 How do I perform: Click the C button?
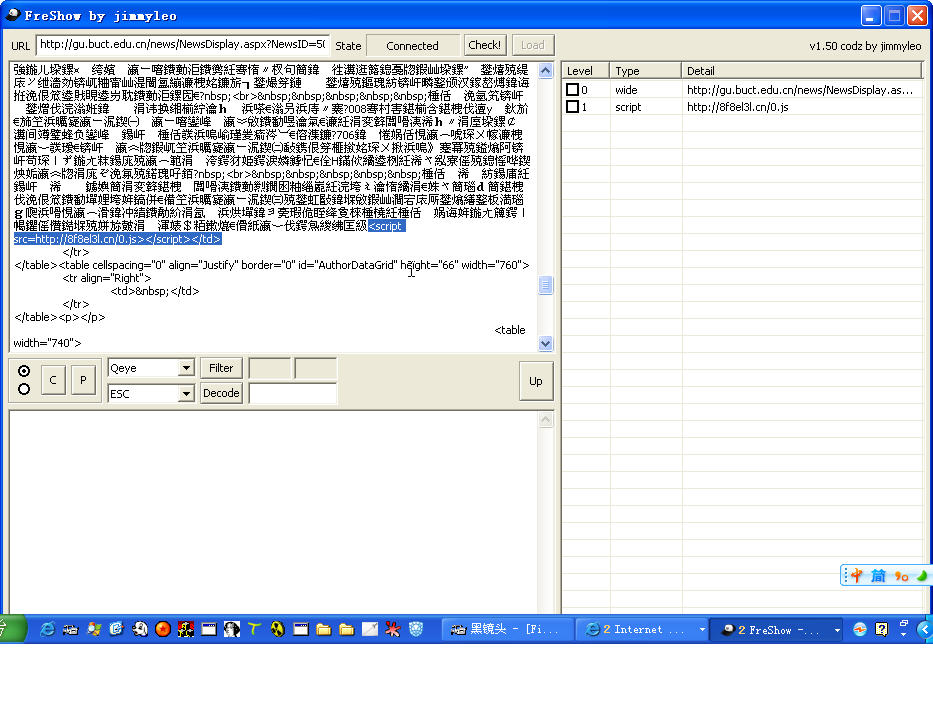point(53,380)
